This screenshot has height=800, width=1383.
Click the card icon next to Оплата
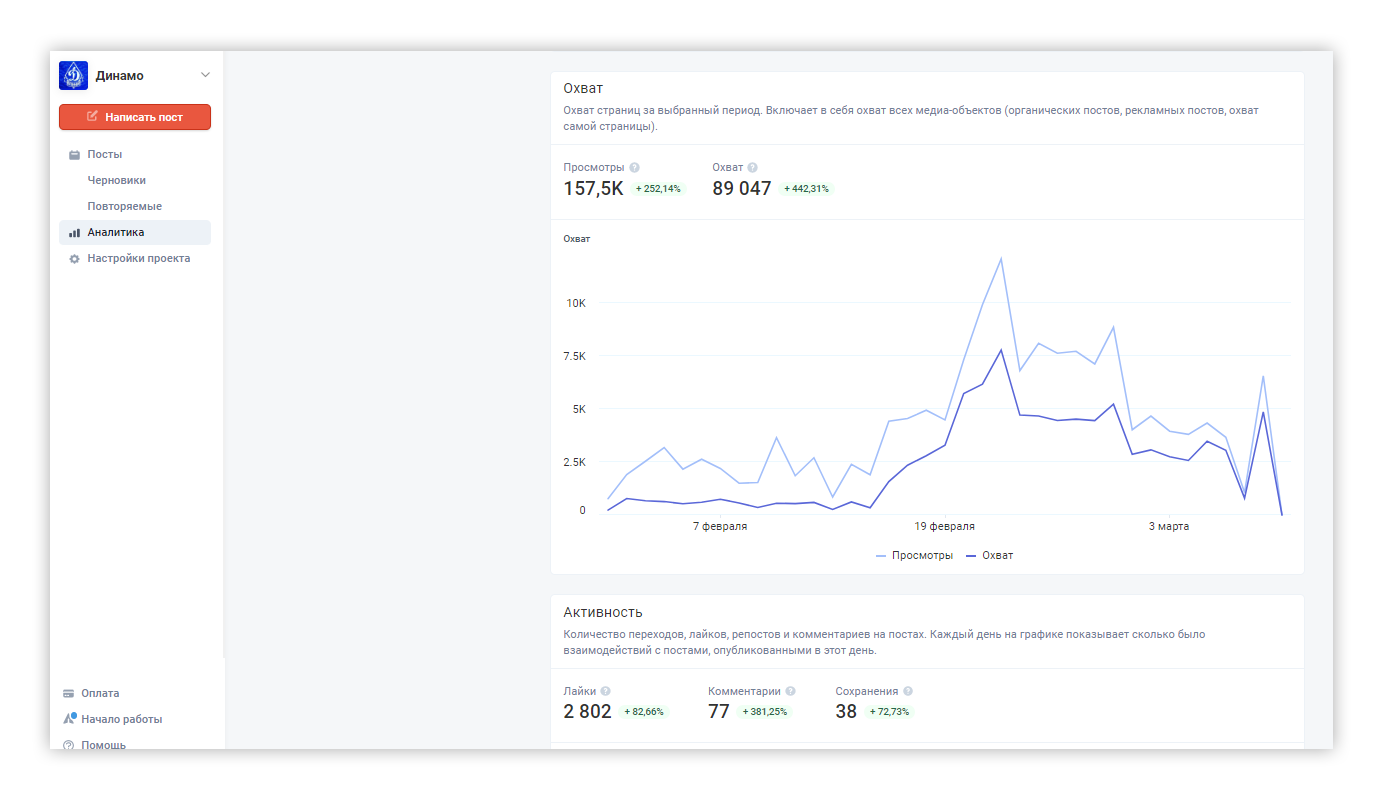69,693
